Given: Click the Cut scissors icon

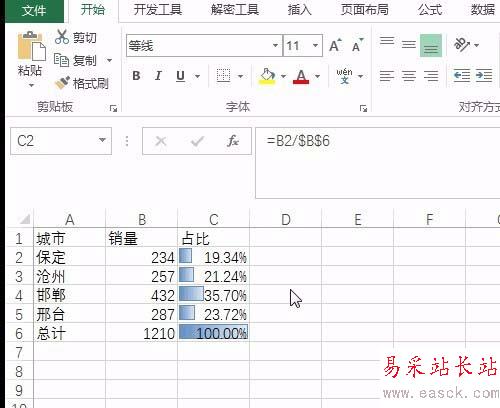Looking at the screenshot, I should (62, 37).
